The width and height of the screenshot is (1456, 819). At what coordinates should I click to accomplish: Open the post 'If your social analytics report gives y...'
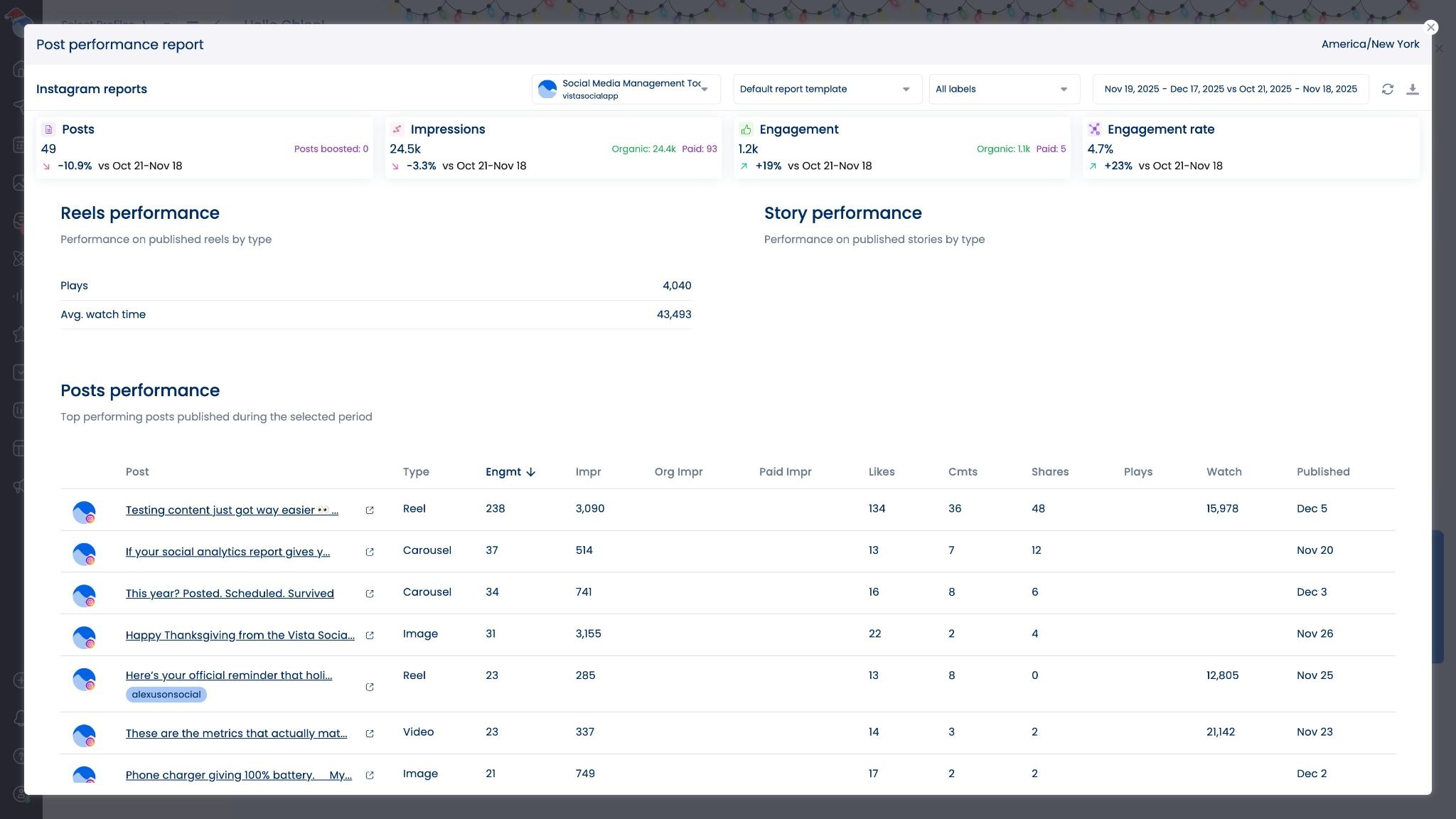[x=227, y=552]
